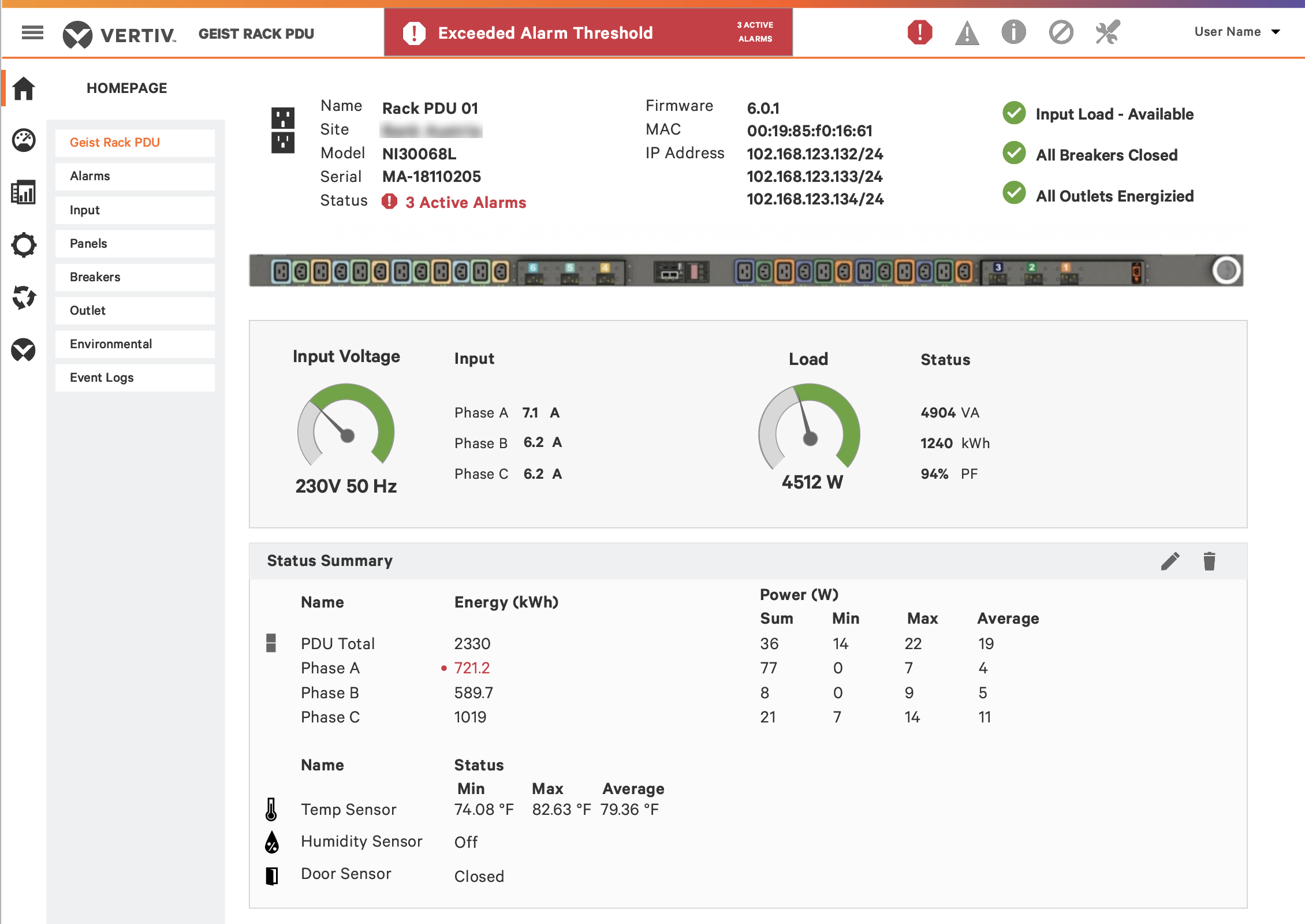Click the Phase B energy value 589.7

[473, 693]
